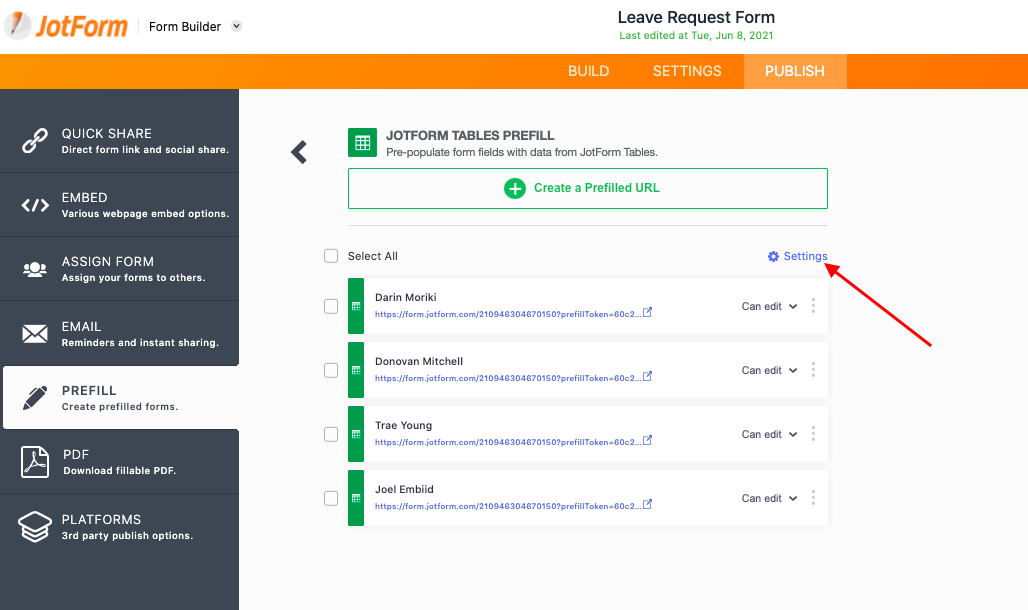Open three-dot menu for Donovan Mitchell

[x=813, y=370]
